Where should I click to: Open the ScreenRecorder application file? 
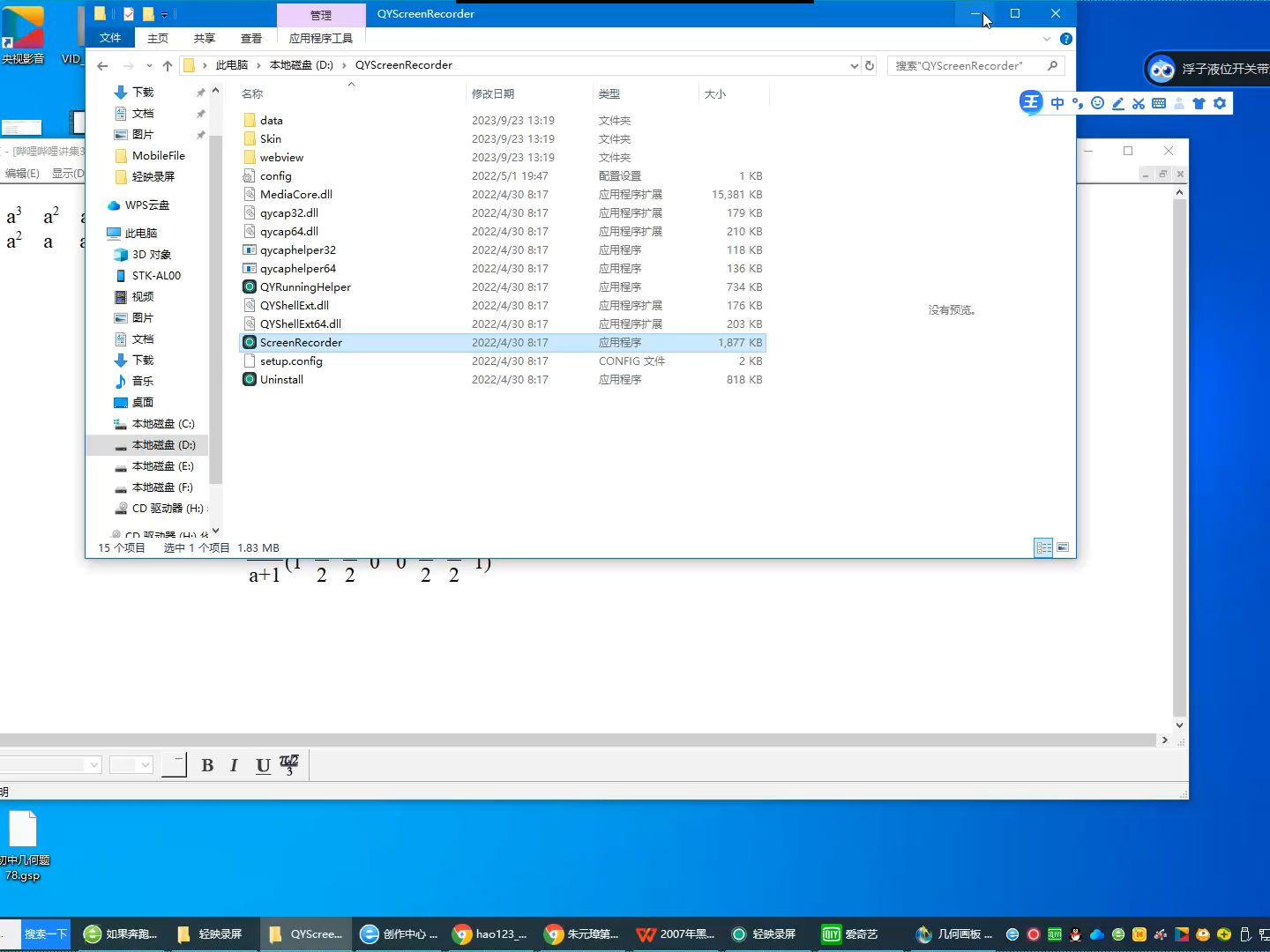pyautogui.click(x=502, y=342)
